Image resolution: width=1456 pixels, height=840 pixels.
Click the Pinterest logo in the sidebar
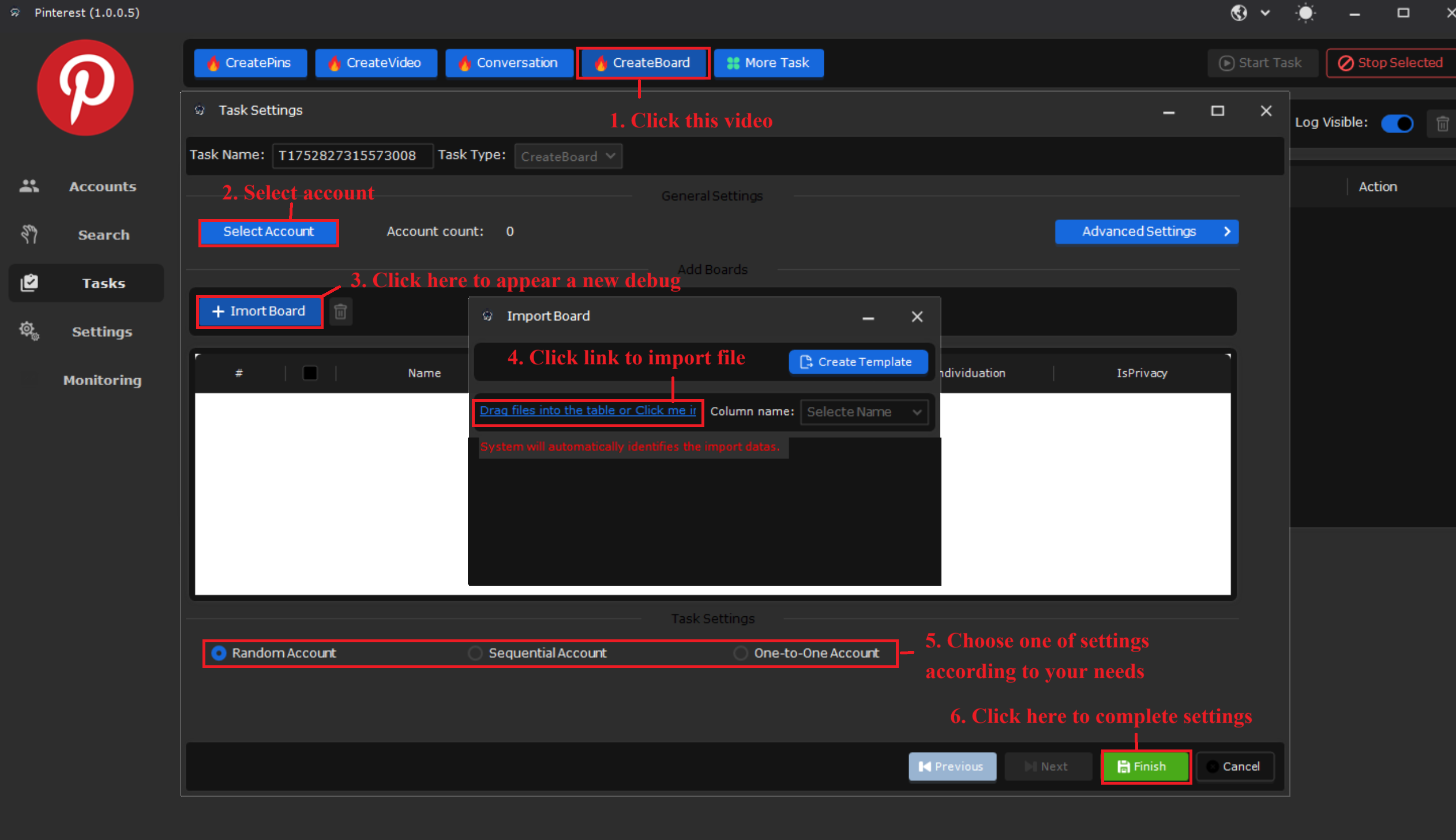(x=85, y=87)
